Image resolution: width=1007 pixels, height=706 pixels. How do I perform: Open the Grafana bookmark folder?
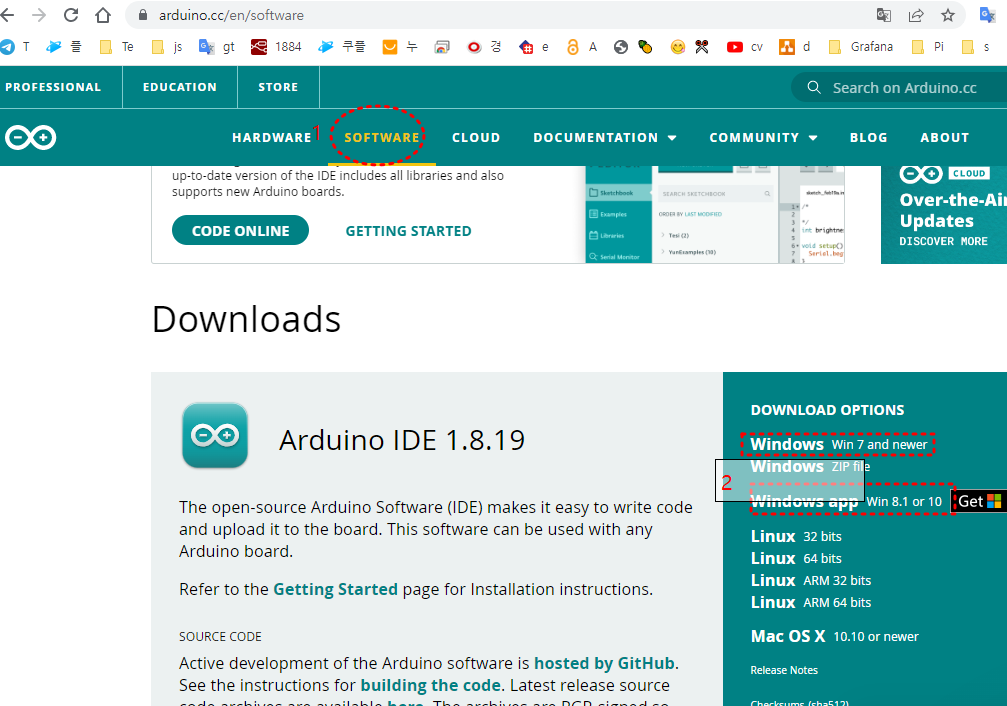click(861, 46)
